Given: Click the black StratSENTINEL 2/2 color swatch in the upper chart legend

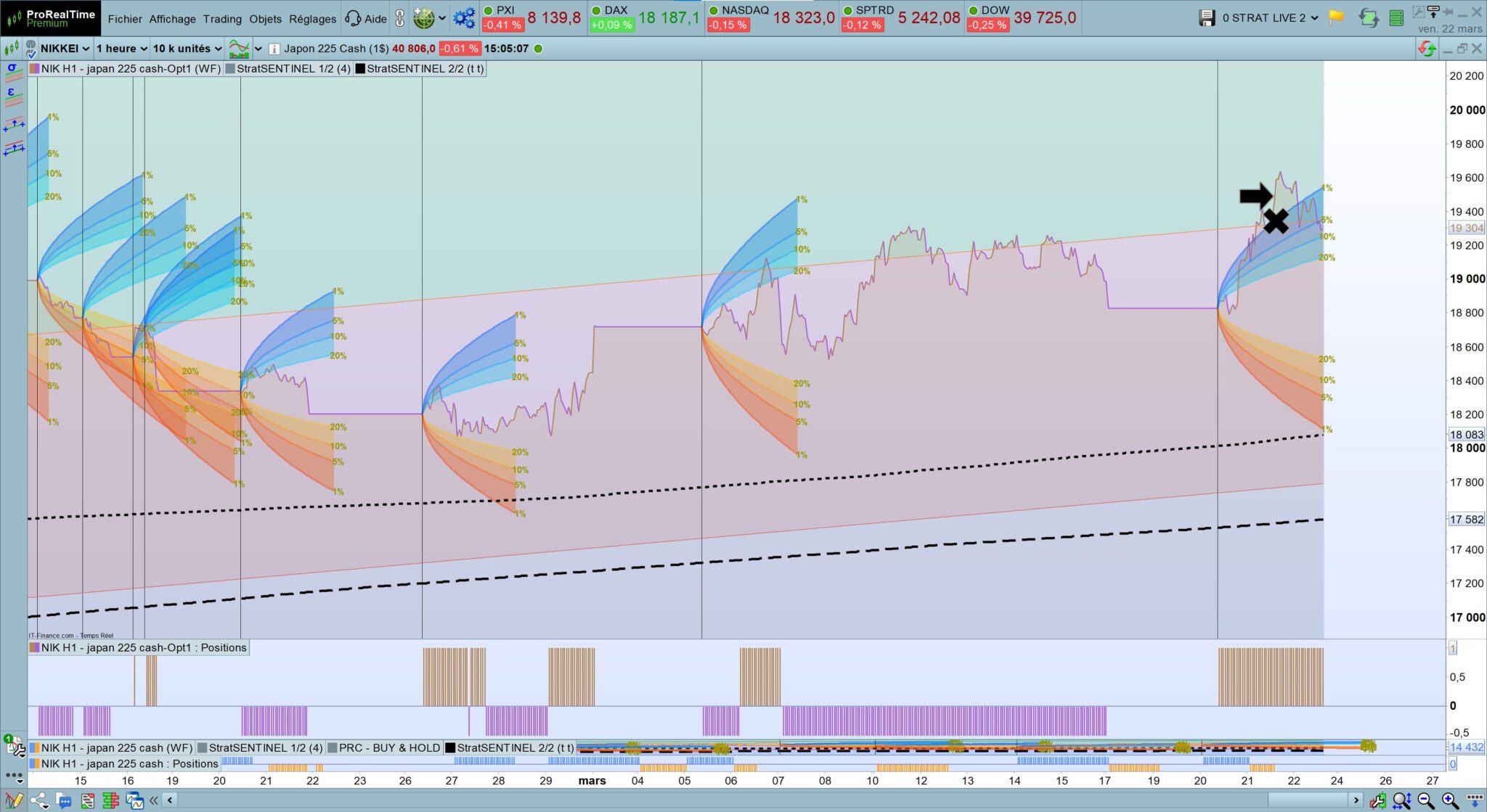Looking at the screenshot, I should tap(361, 69).
